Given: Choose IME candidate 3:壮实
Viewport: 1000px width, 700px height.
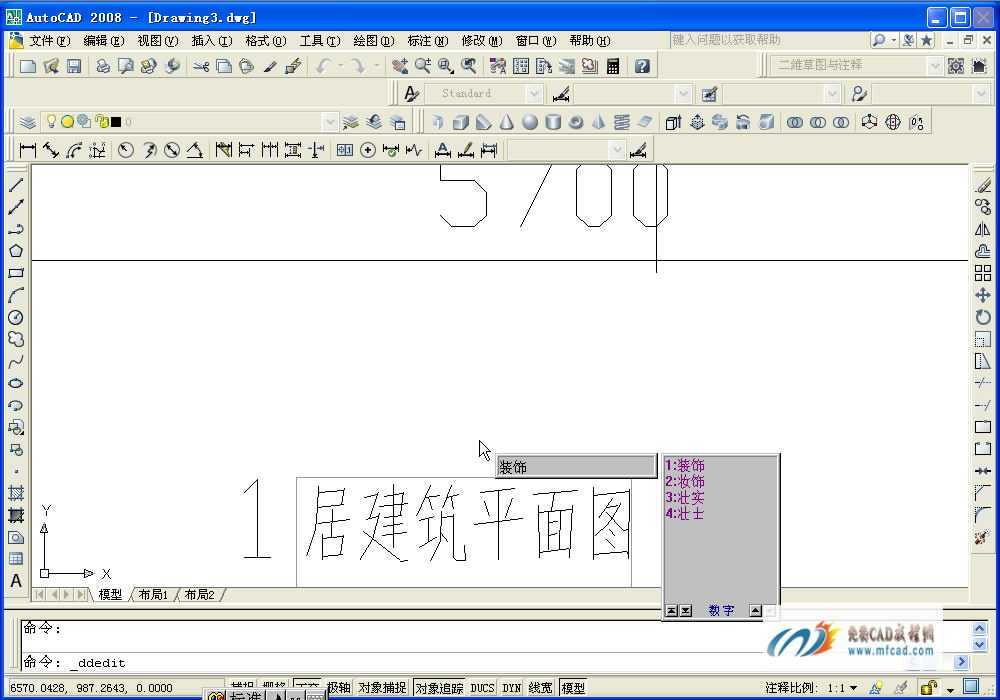Looking at the screenshot, I should click(685, 497).
